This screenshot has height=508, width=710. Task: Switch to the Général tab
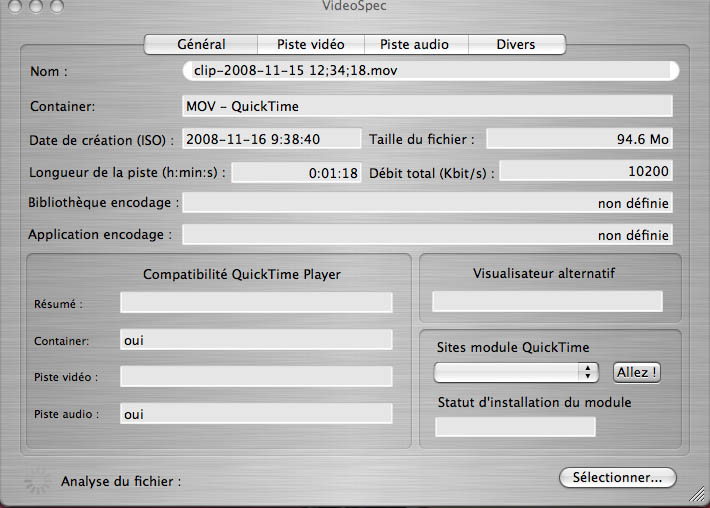[x=201, y=44]
